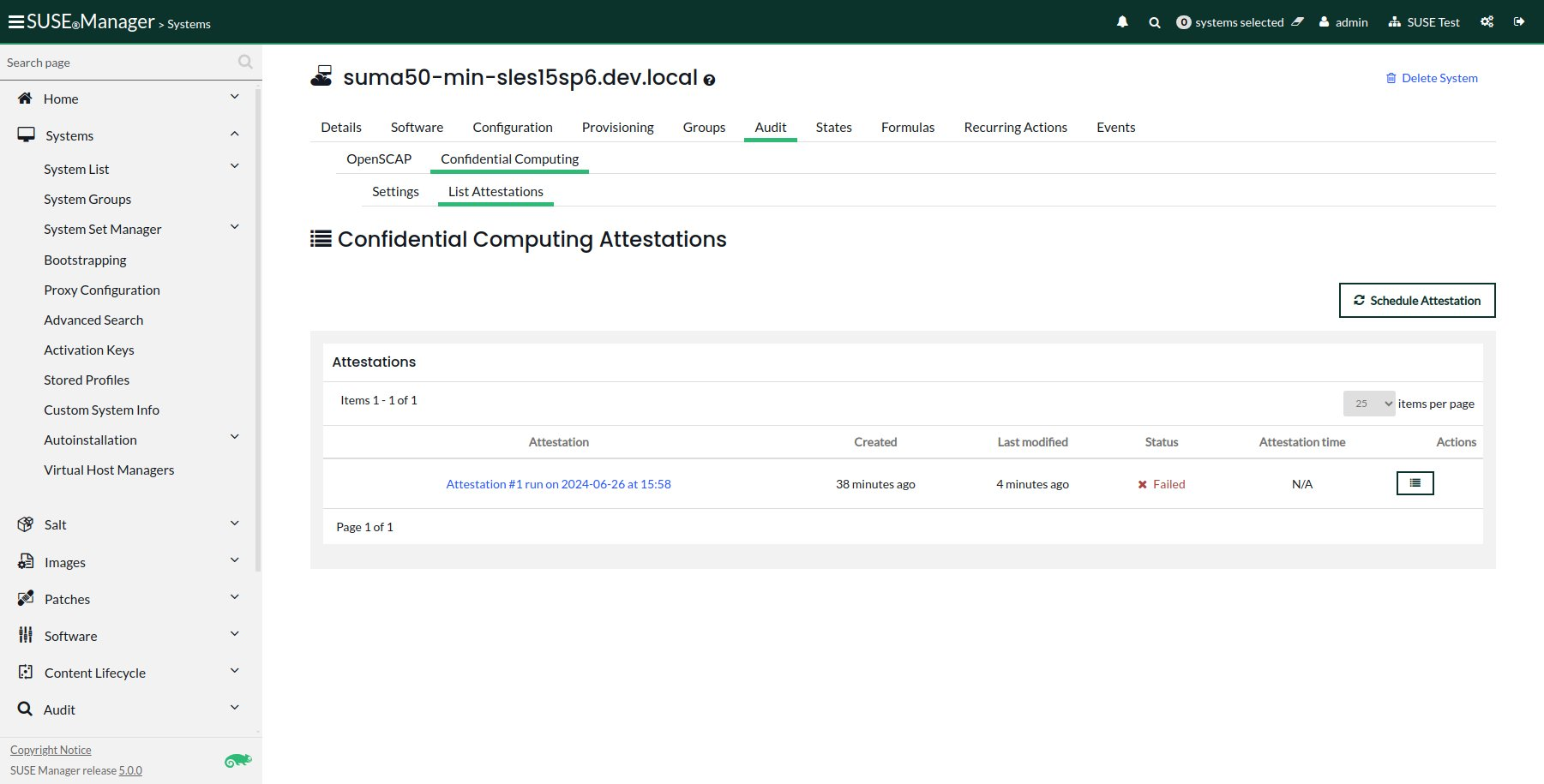1544x784 pixels.
Task: Open the Activation Keys sidebar item
Action: (x=89, y=350)
